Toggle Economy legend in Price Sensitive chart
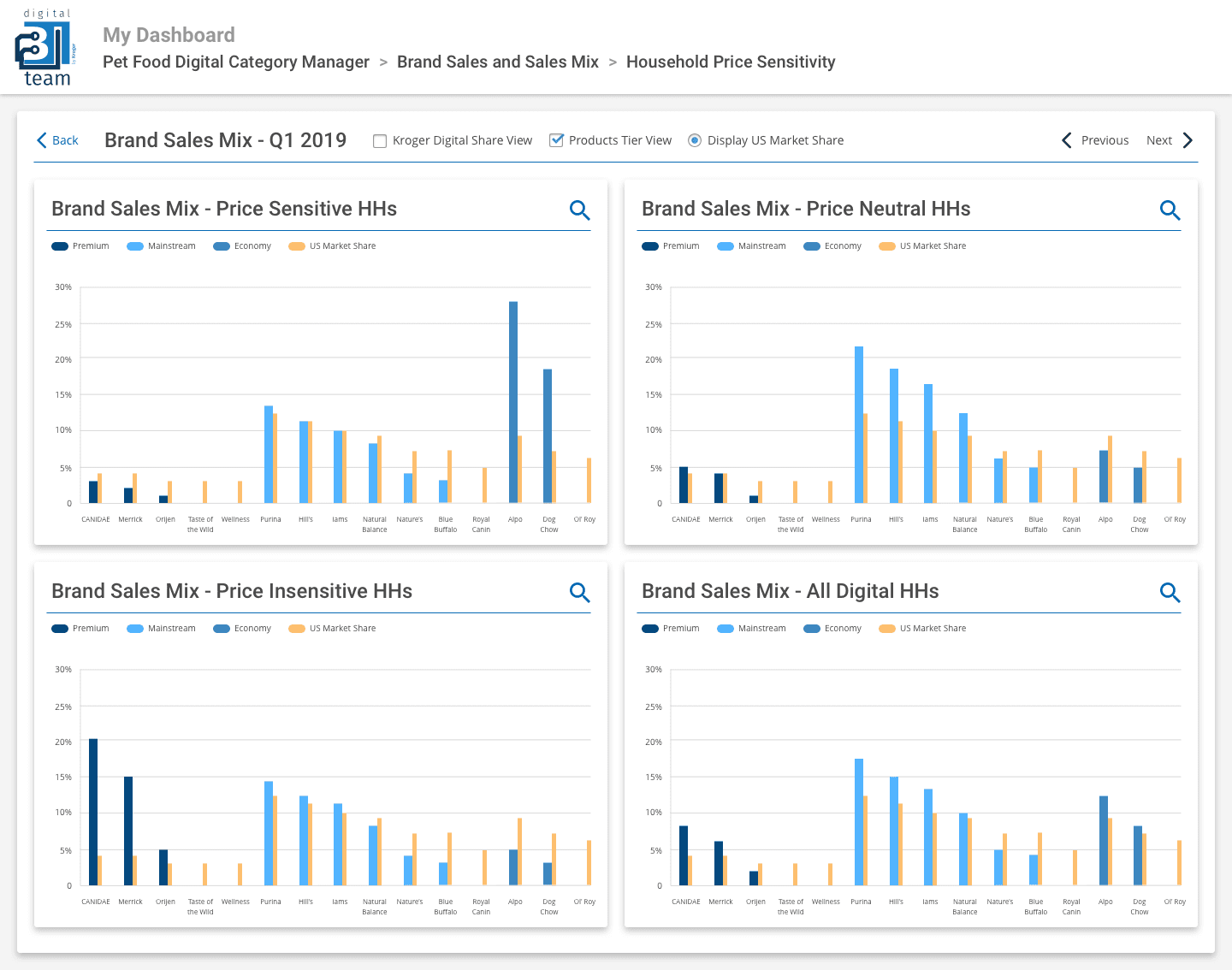Viewport: 1232px width, 970px height. click(x=242, y=246)
